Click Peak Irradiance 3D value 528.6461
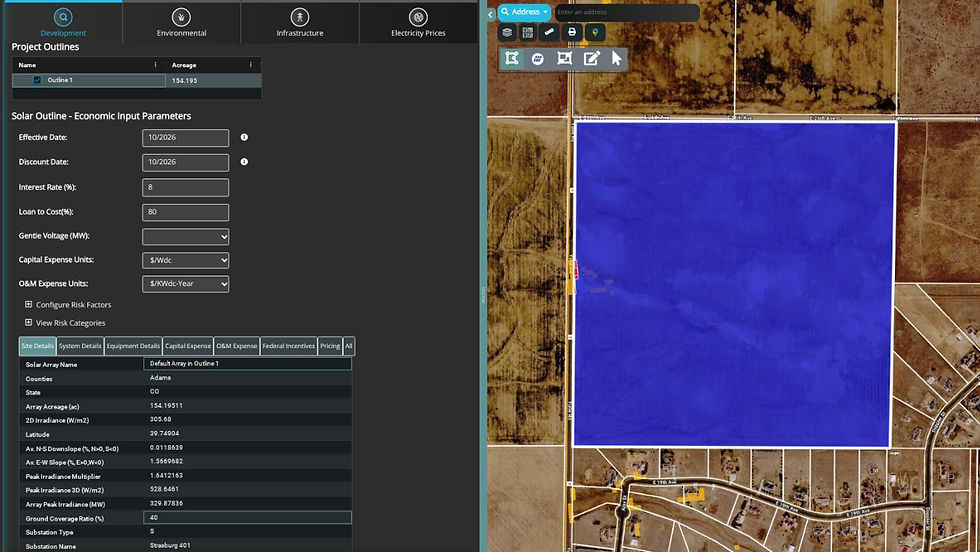 tap(164, 489)
